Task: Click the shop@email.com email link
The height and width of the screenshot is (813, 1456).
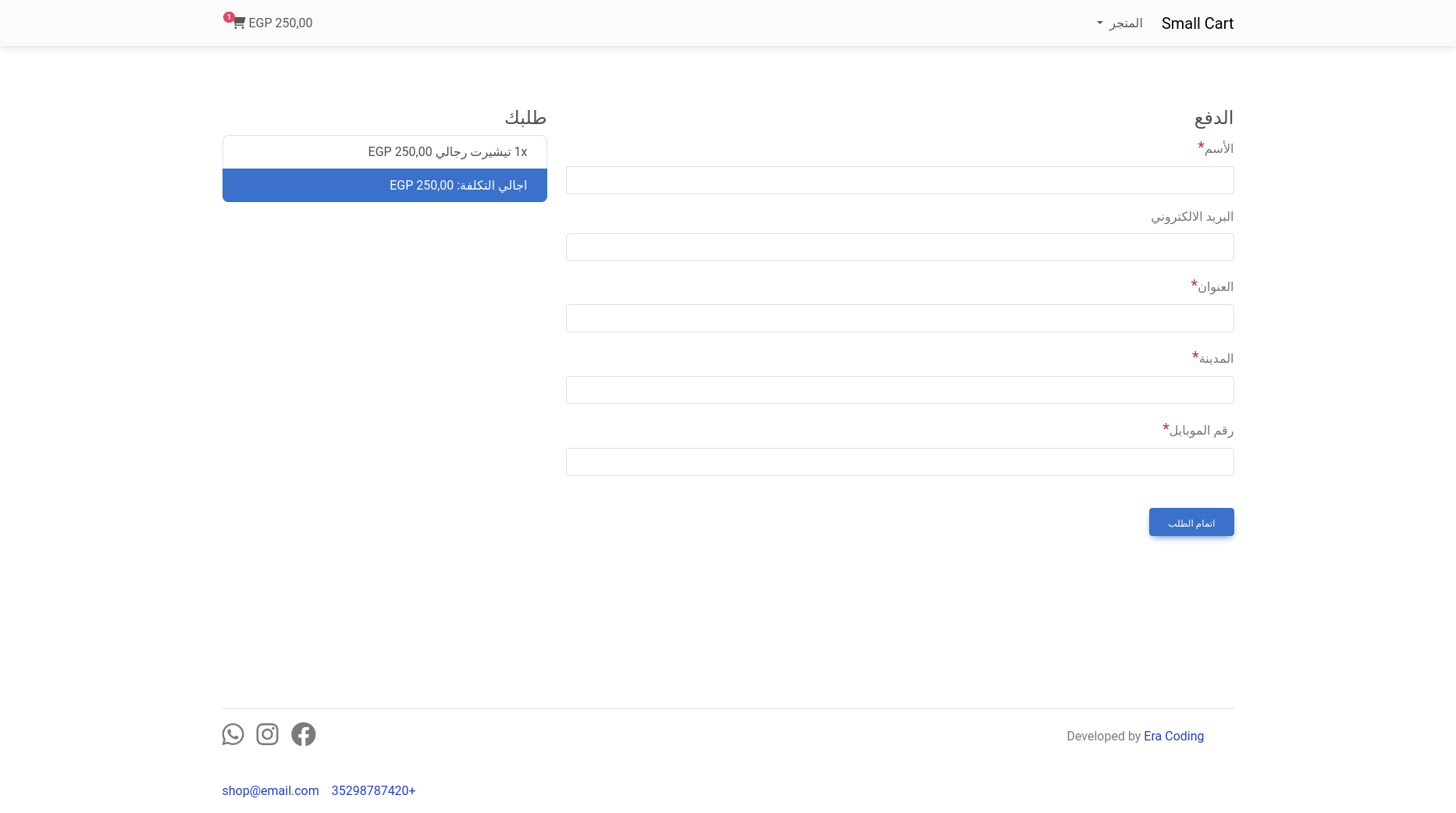Action: tap(270, 790)
